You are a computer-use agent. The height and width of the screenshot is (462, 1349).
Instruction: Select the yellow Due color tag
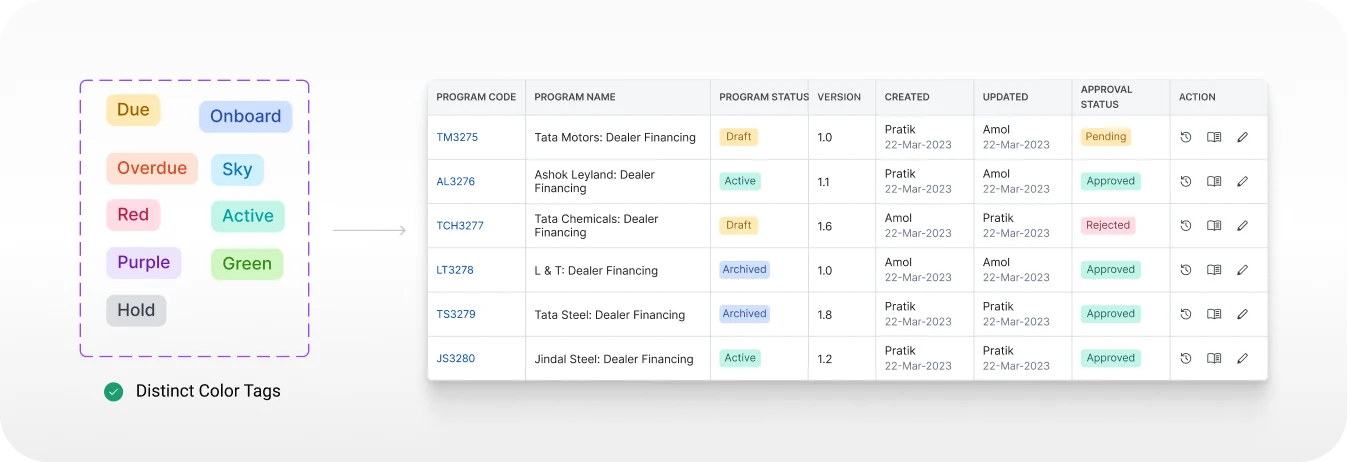pyautogui.click(x=133, y=110)
